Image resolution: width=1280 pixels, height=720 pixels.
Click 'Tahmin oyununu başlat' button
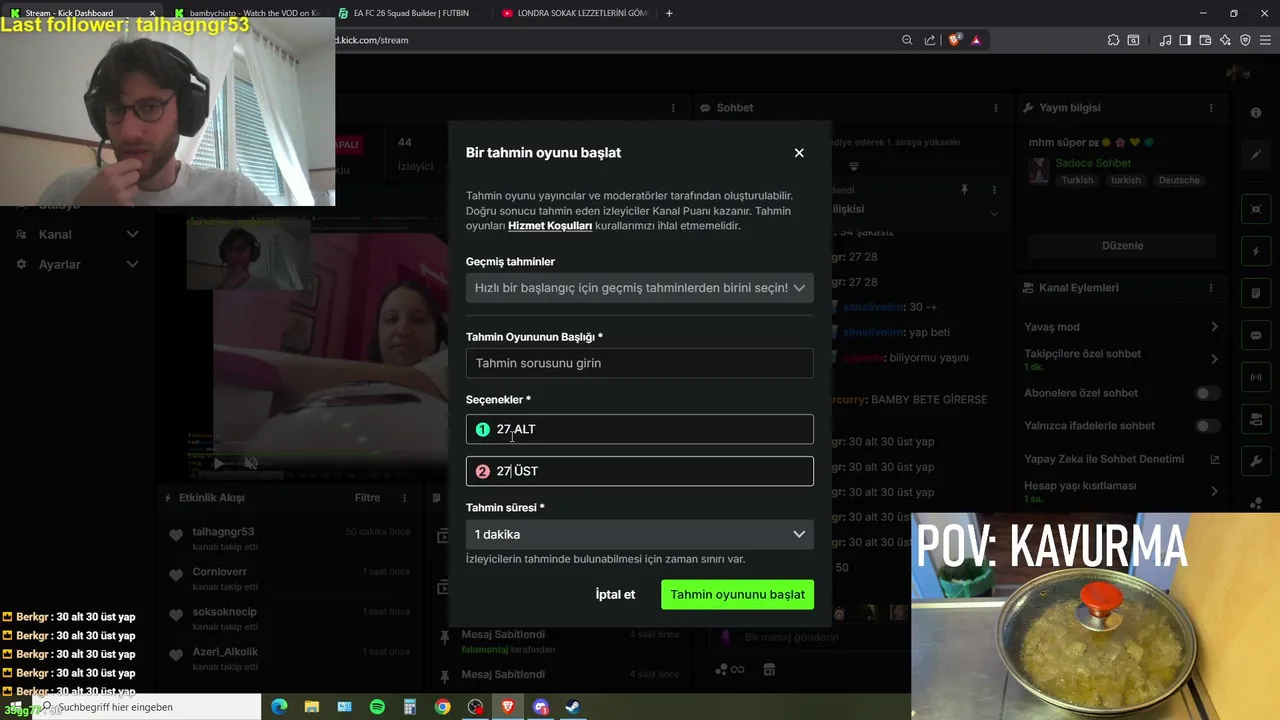(x=737, y=594)
